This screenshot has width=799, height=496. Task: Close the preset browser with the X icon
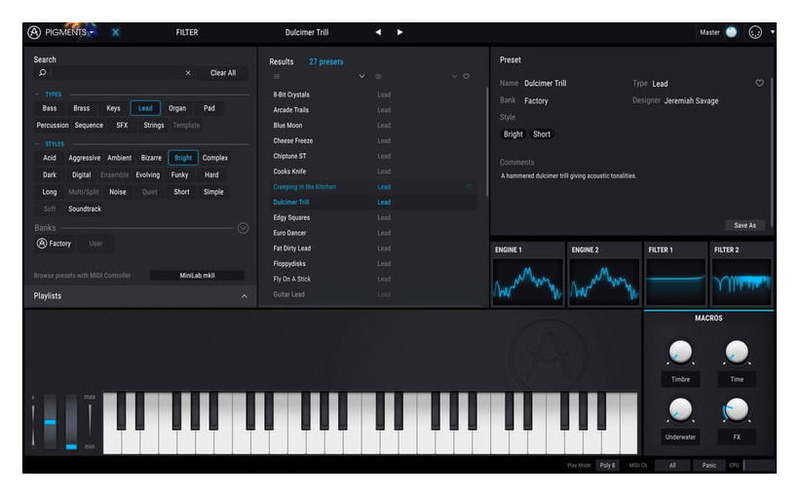click(116, 32)
